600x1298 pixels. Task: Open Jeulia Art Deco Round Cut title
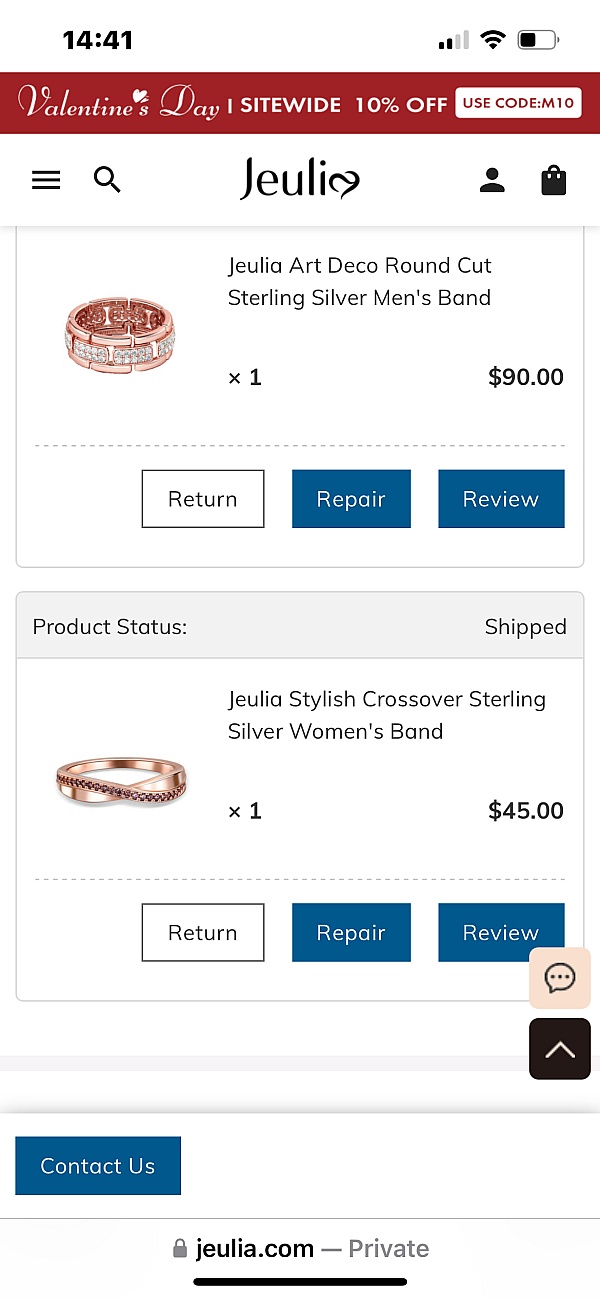coord(360,281)
